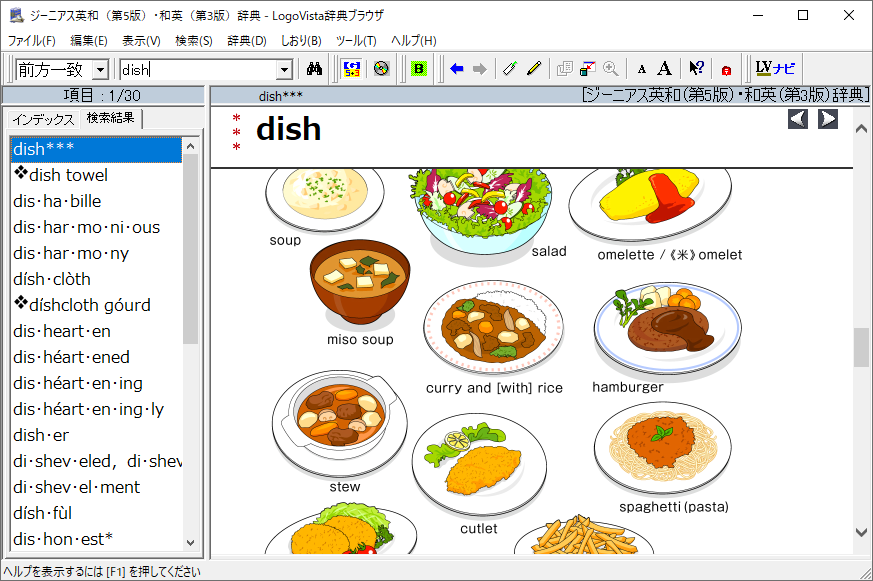Select the 検索結果 tab
This screenshot has height=581, width=873.
click(x=111, y=118)
